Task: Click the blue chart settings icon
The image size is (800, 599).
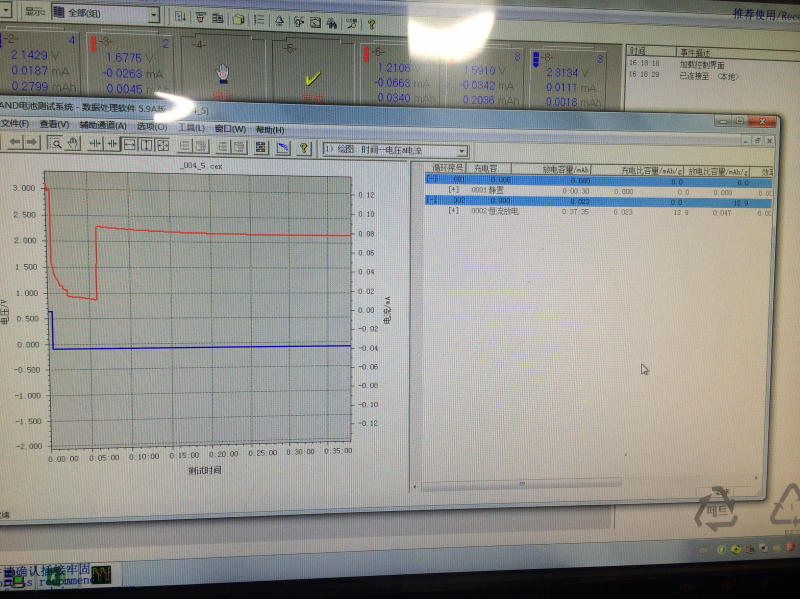Action: click(283, 148)
